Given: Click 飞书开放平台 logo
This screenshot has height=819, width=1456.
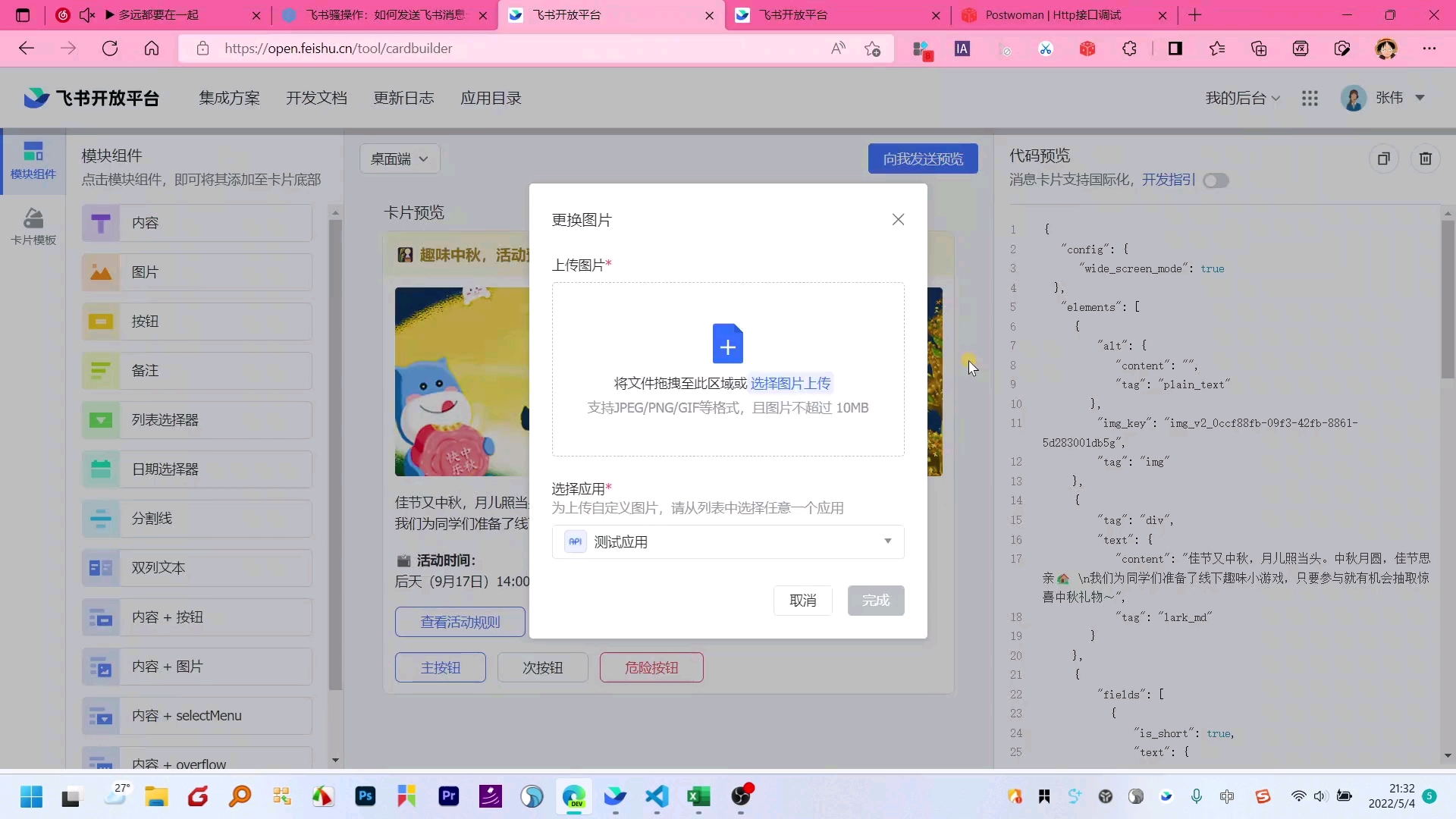Looking at the screenshot, I should [91, 98].
